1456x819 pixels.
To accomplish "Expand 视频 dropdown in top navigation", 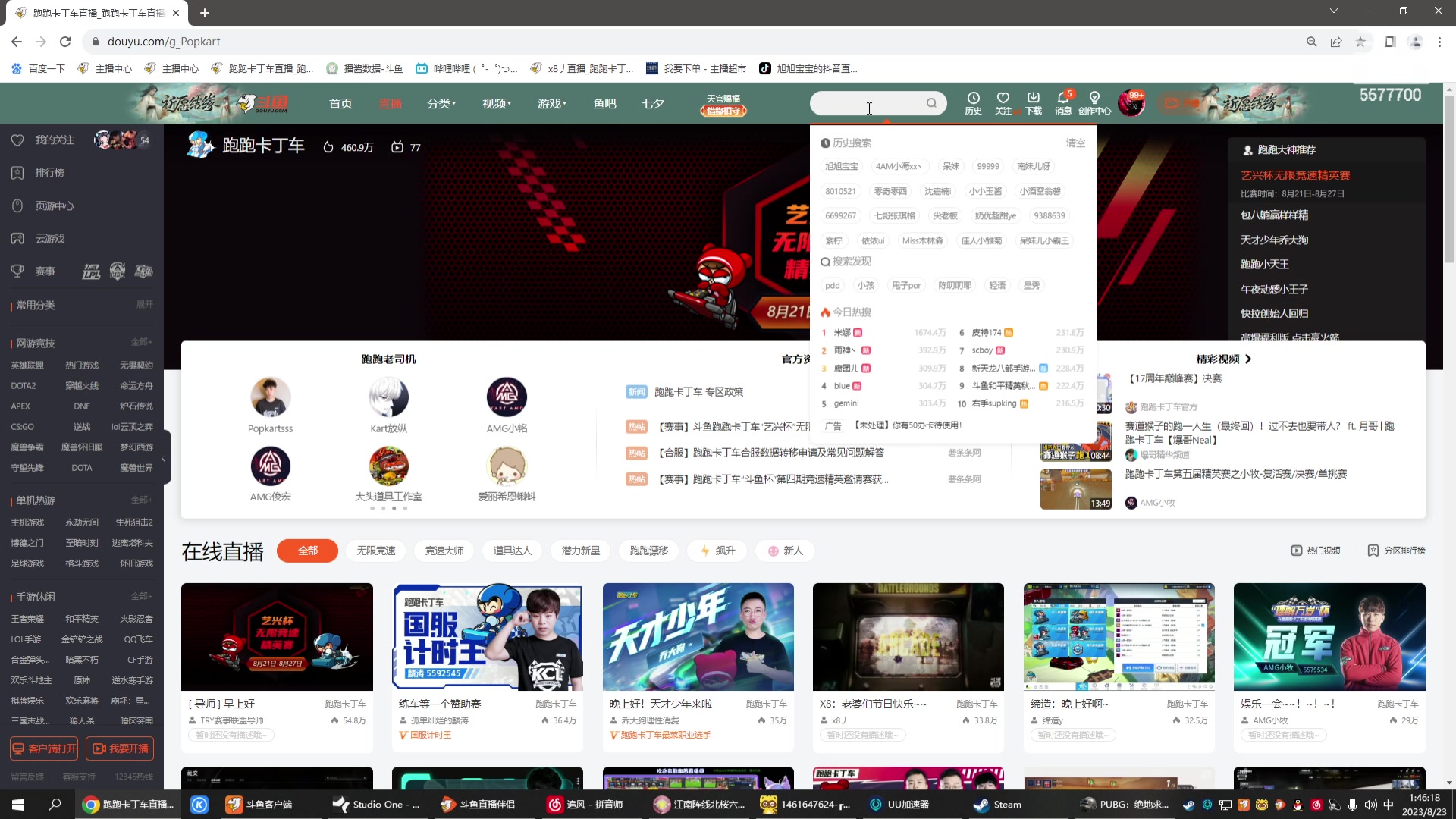I will point(497,103).
